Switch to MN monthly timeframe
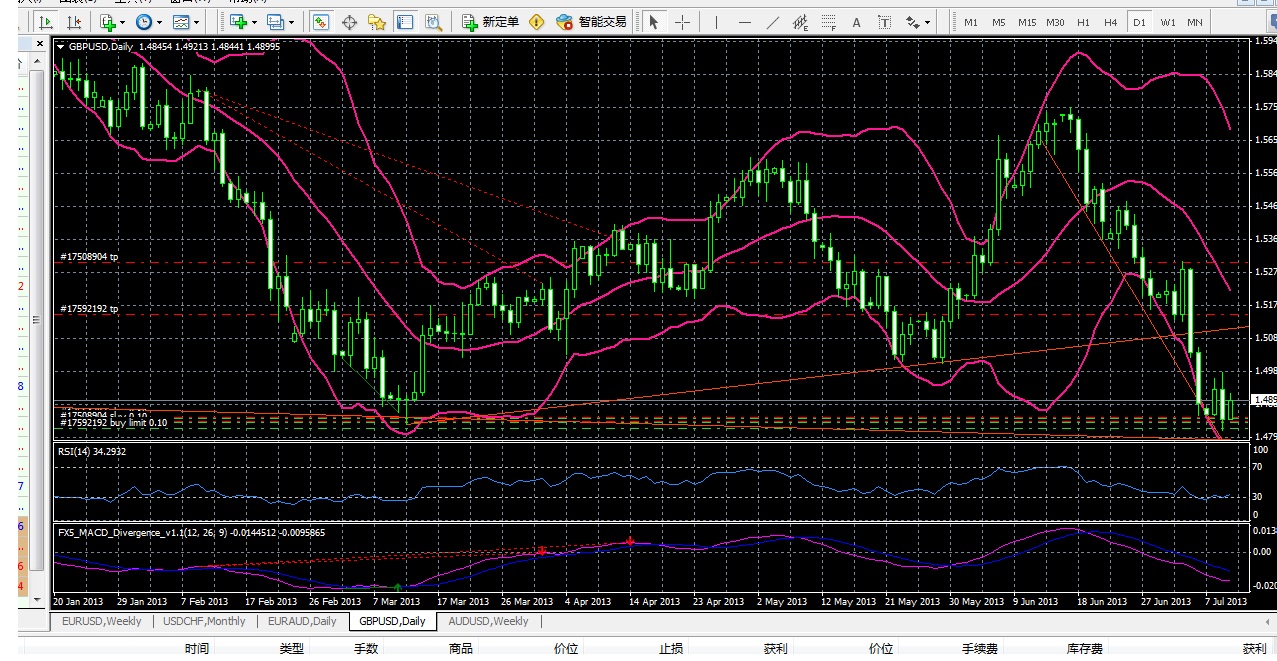This screenshot has width=1277, height=661. coord(1196,22)
